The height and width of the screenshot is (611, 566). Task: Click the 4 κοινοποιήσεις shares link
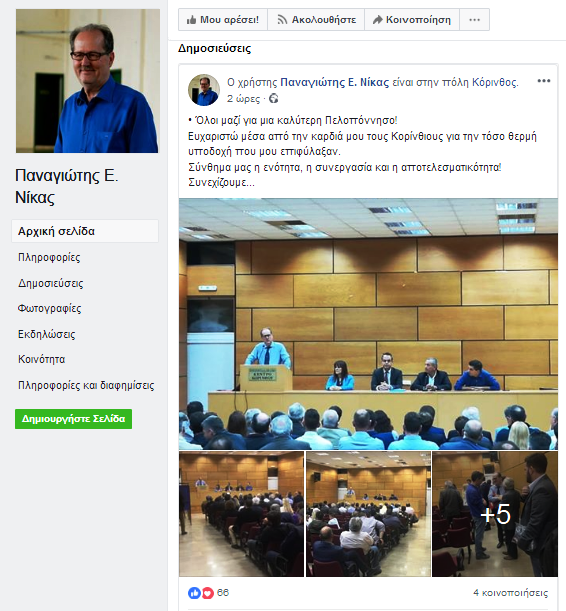511,593
